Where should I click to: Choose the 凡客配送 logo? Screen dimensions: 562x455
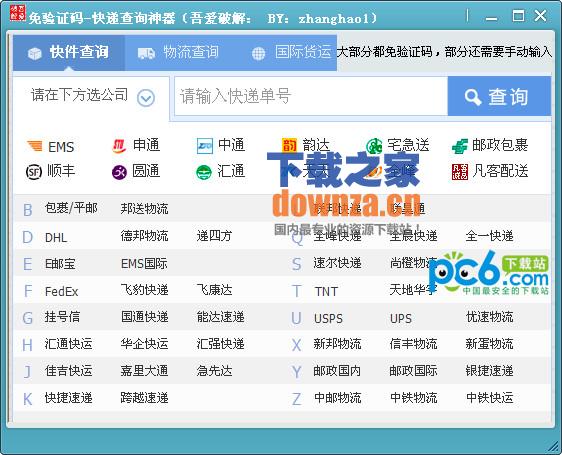tap(460, 172)
